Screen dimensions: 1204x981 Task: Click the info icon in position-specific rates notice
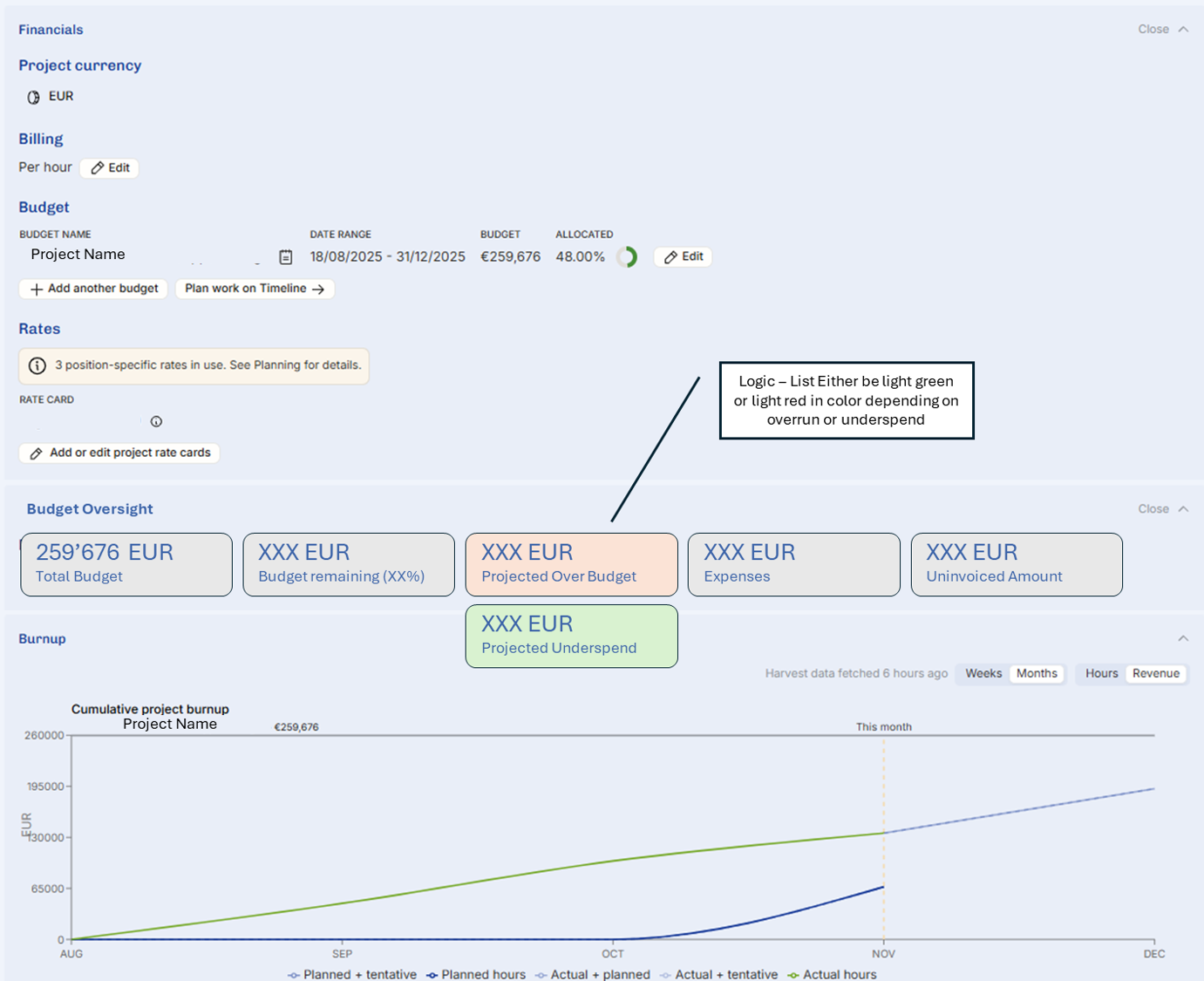[37, 365]
